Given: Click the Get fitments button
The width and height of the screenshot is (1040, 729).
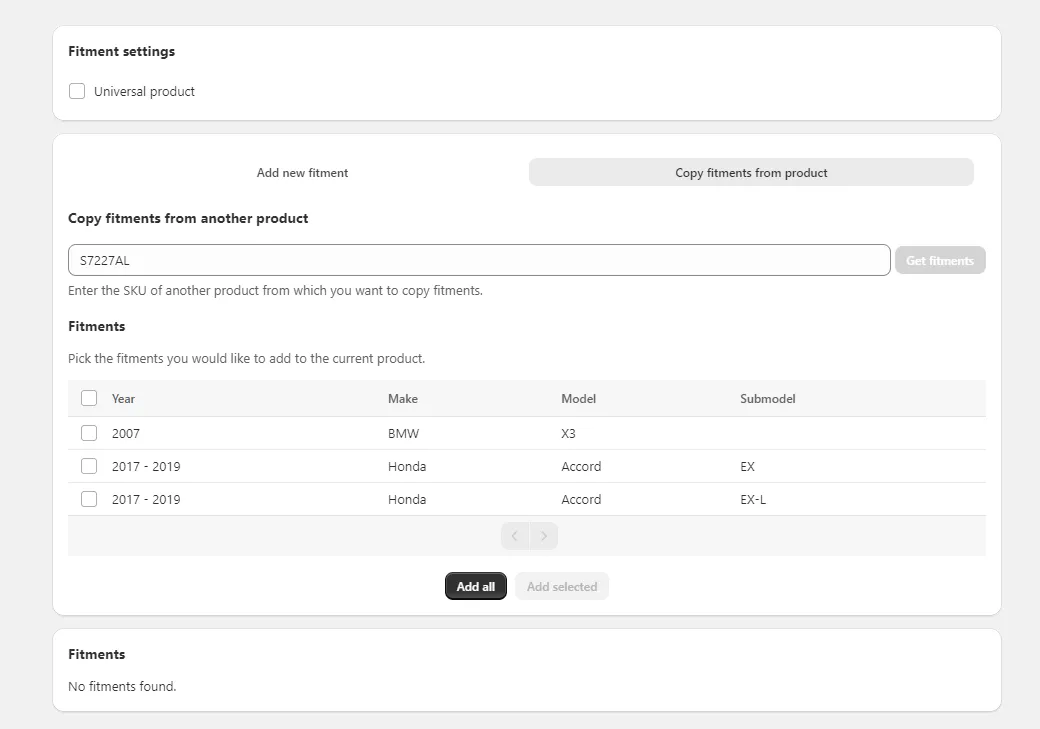Looking at the screenshot, I should pos(939,260).
